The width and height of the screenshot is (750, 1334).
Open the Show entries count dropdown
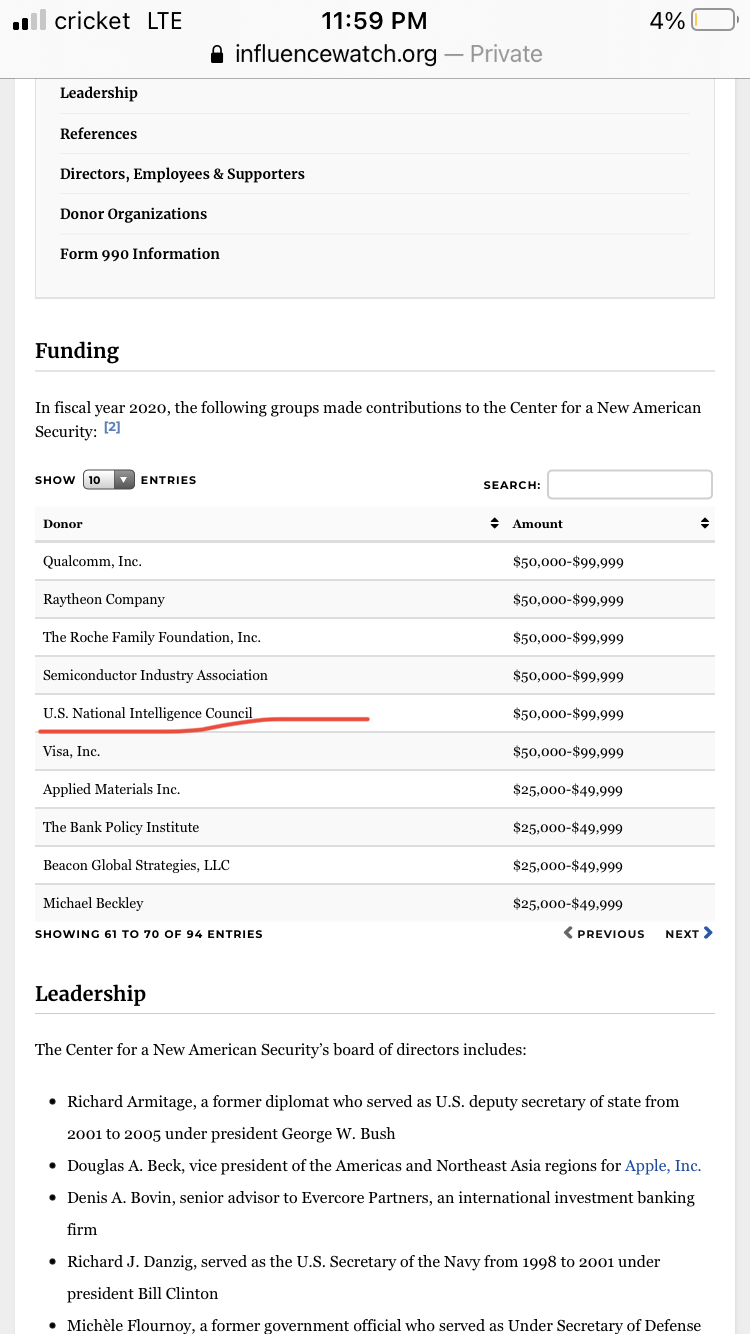click(108, 480)
